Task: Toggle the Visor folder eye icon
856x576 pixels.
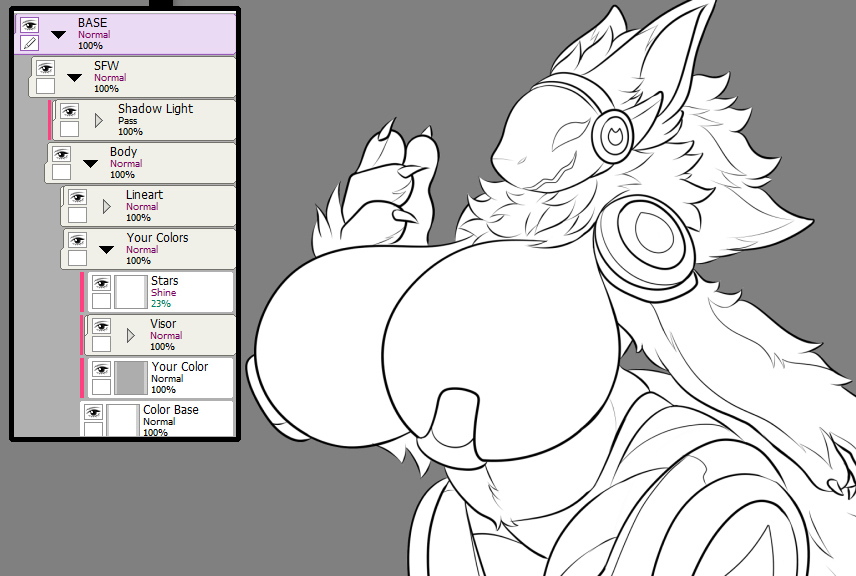Action: (101, 326)
